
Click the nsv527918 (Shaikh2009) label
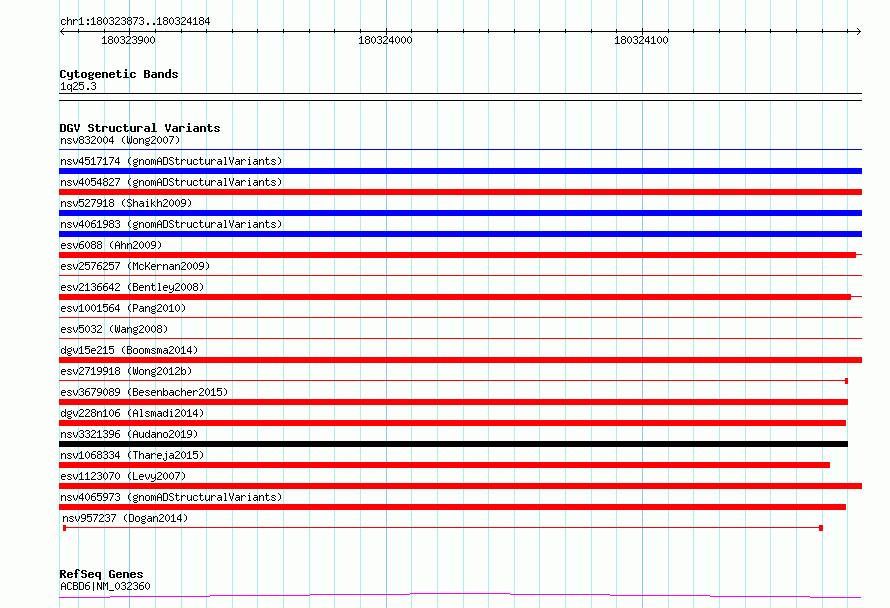coord(126,203)
